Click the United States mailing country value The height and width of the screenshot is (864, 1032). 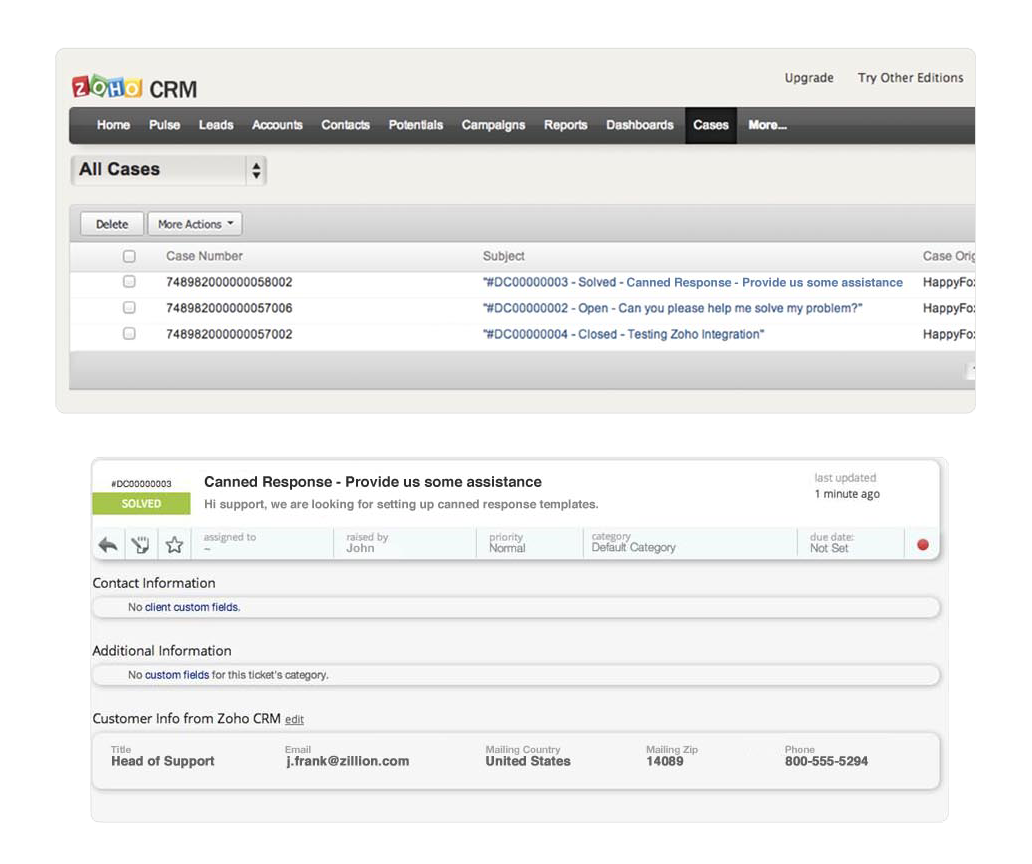[x=528, y=761]
